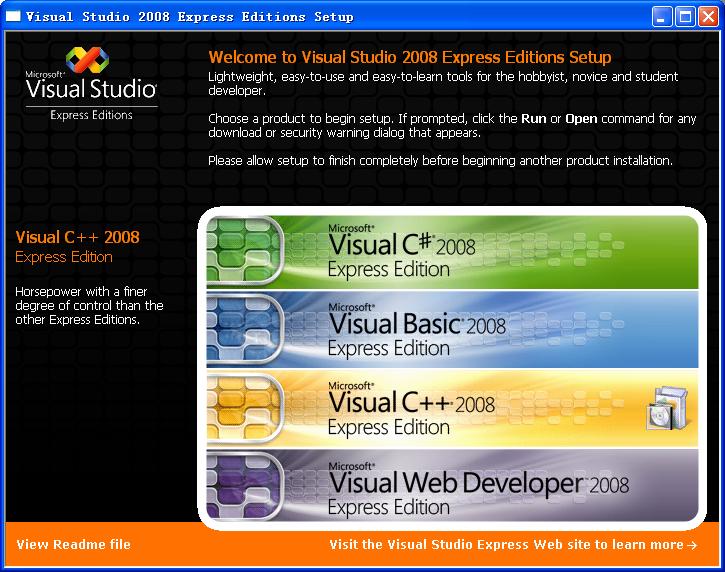Choose the Visual C++ 2008 Express Edition banner
The image size is (725, 572).
[x=452, y=408]
